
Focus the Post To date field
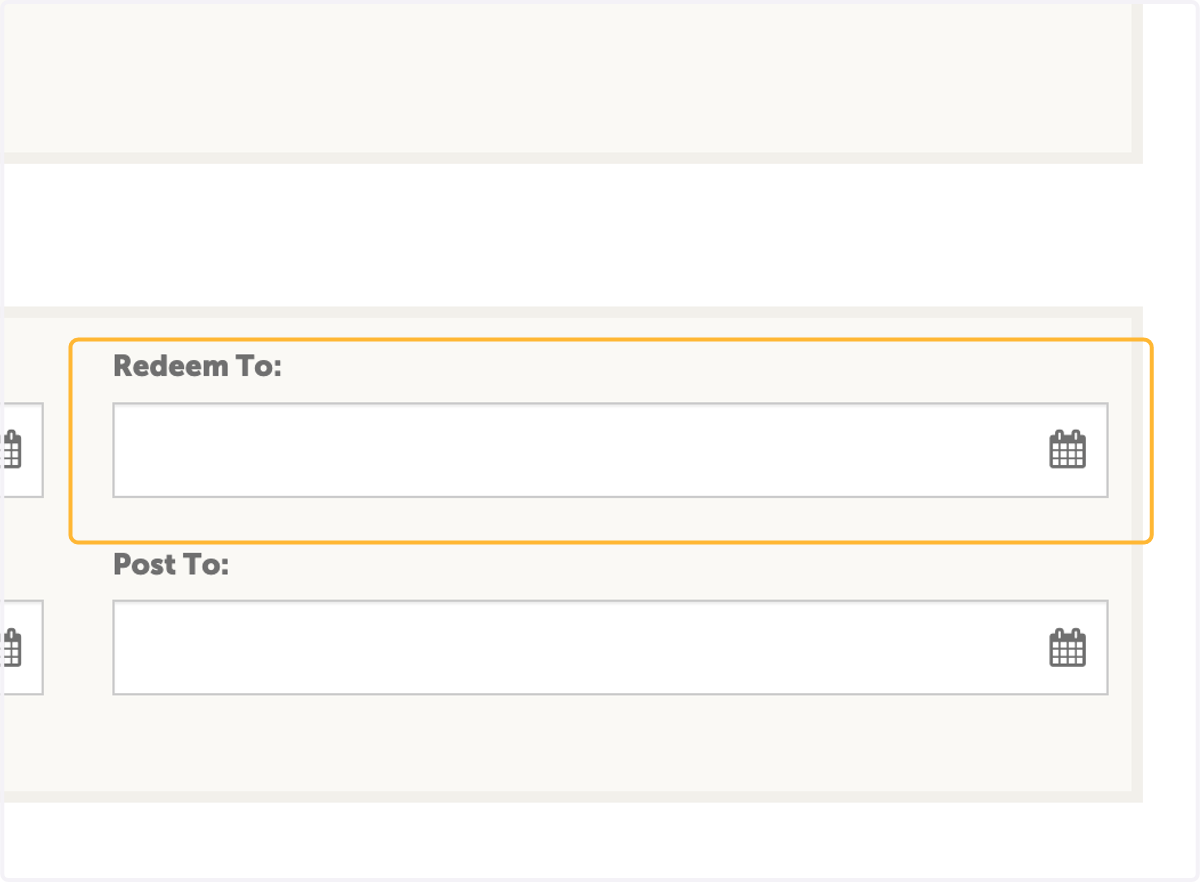610,647
